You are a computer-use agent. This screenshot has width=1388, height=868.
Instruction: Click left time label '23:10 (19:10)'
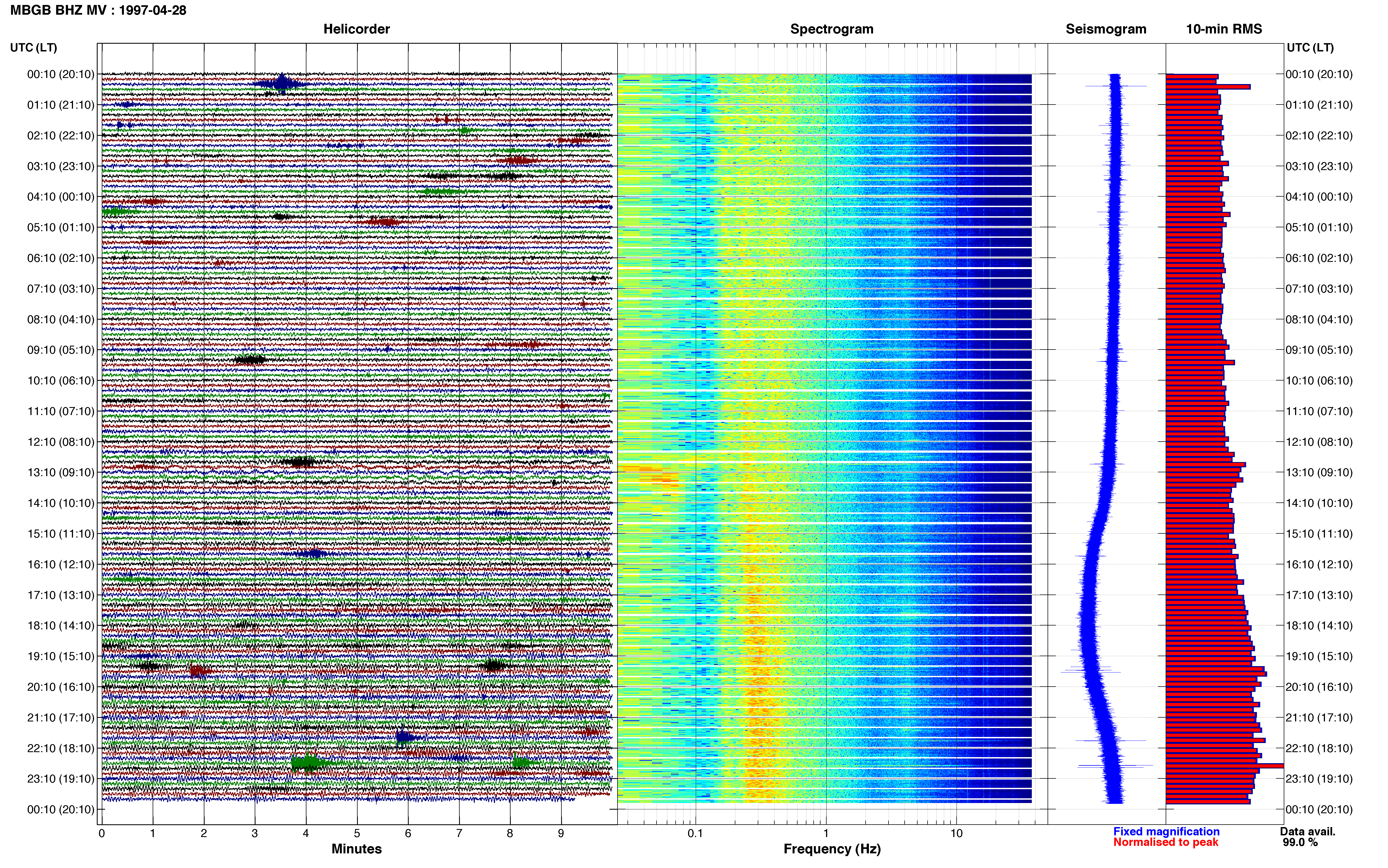tap(61, 778)
